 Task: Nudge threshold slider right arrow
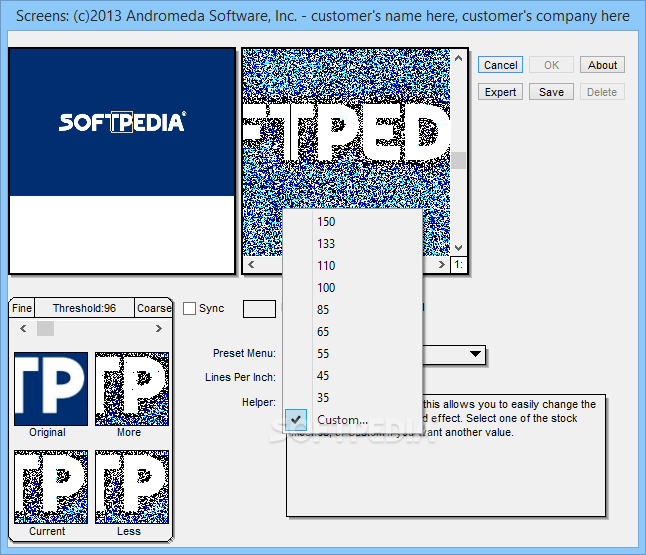pyautogui.click(x=159, y=328)
